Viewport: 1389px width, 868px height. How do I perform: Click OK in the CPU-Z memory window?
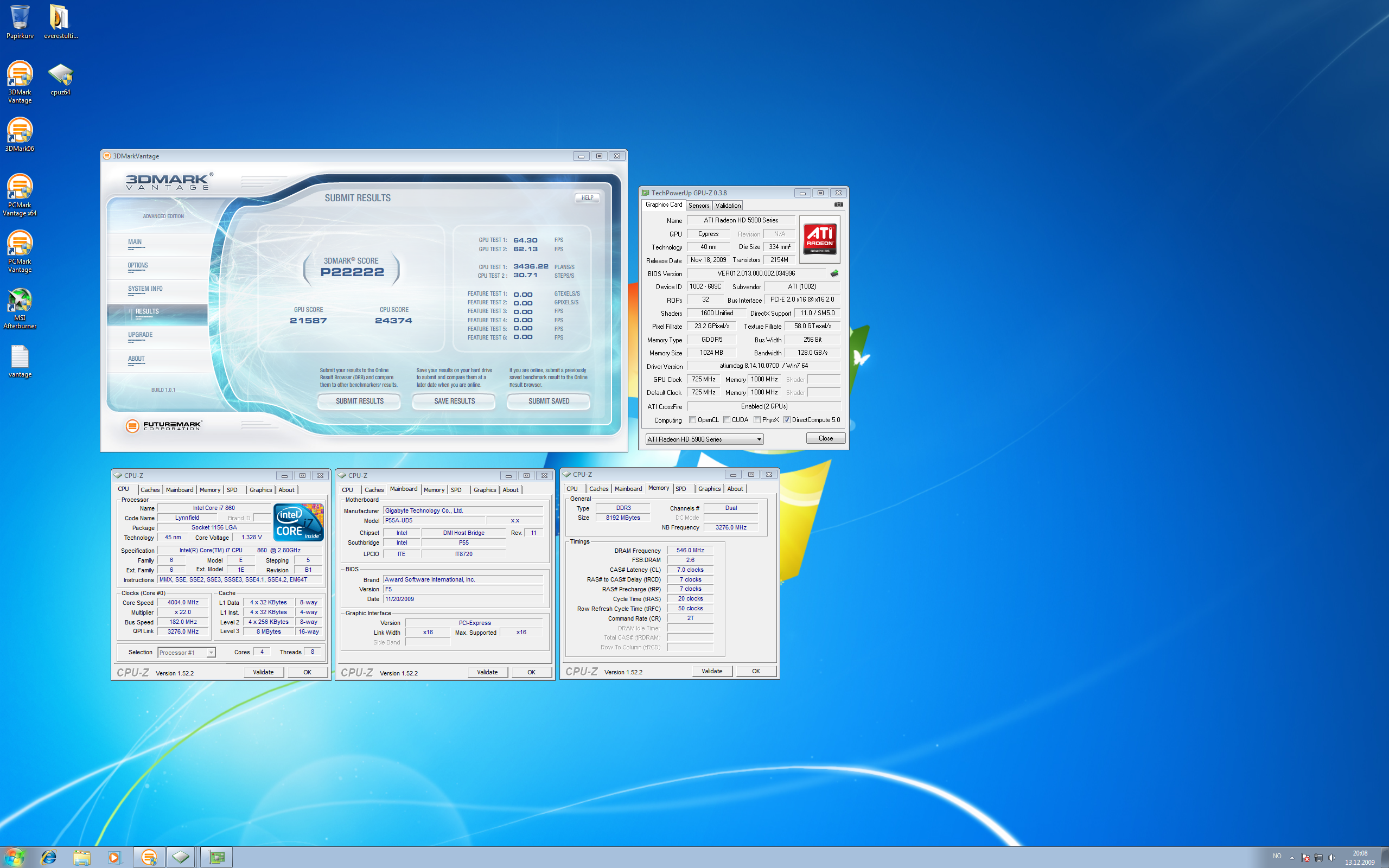click(x=756, y=671)
